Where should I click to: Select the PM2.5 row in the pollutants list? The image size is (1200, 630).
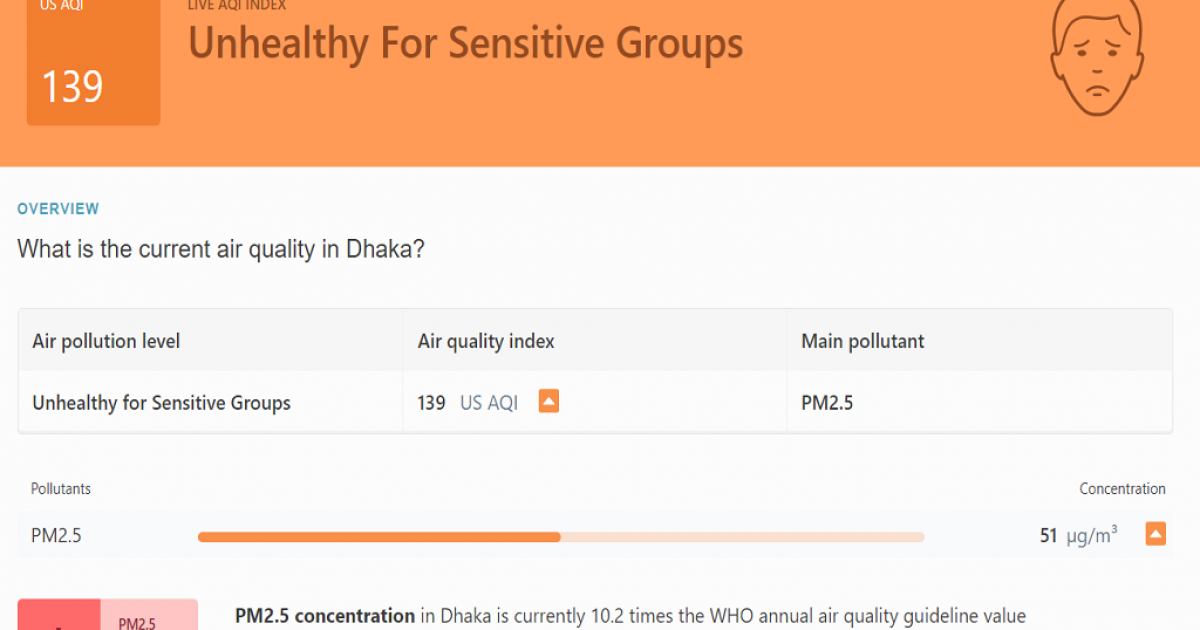pos(58,535)
